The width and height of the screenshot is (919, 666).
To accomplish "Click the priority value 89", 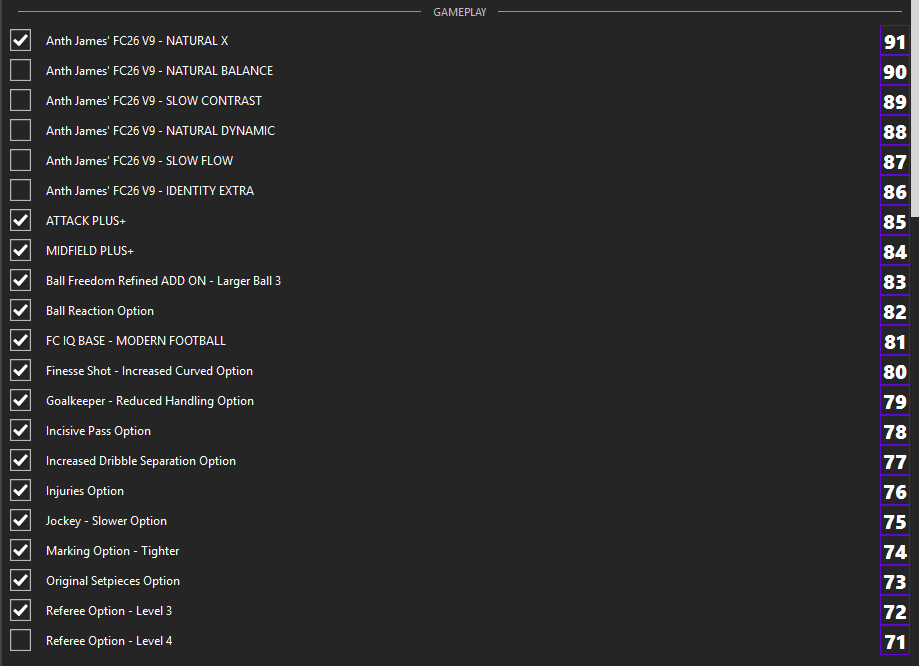I will (x=895, y=101).
